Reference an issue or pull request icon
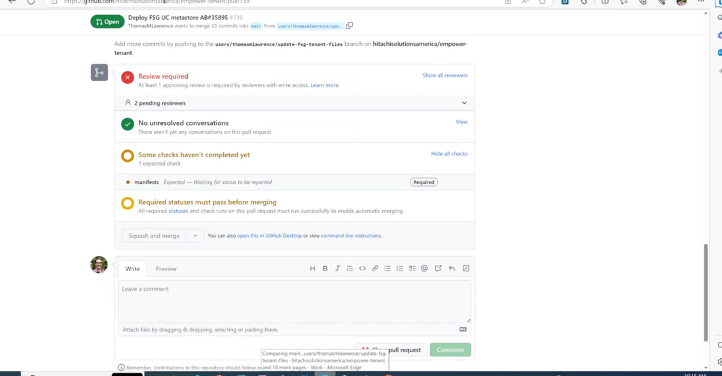 [x=438, y=268]
